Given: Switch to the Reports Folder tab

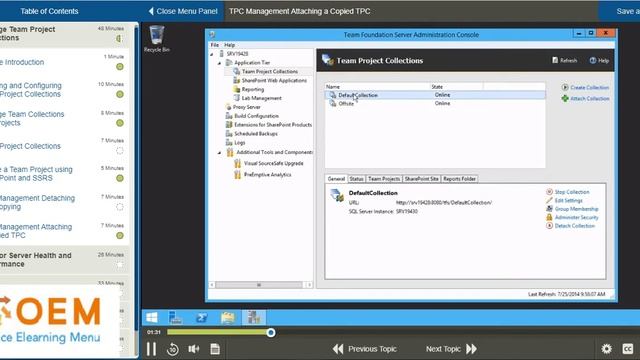Looking at the screenshot, I should 459,179.
